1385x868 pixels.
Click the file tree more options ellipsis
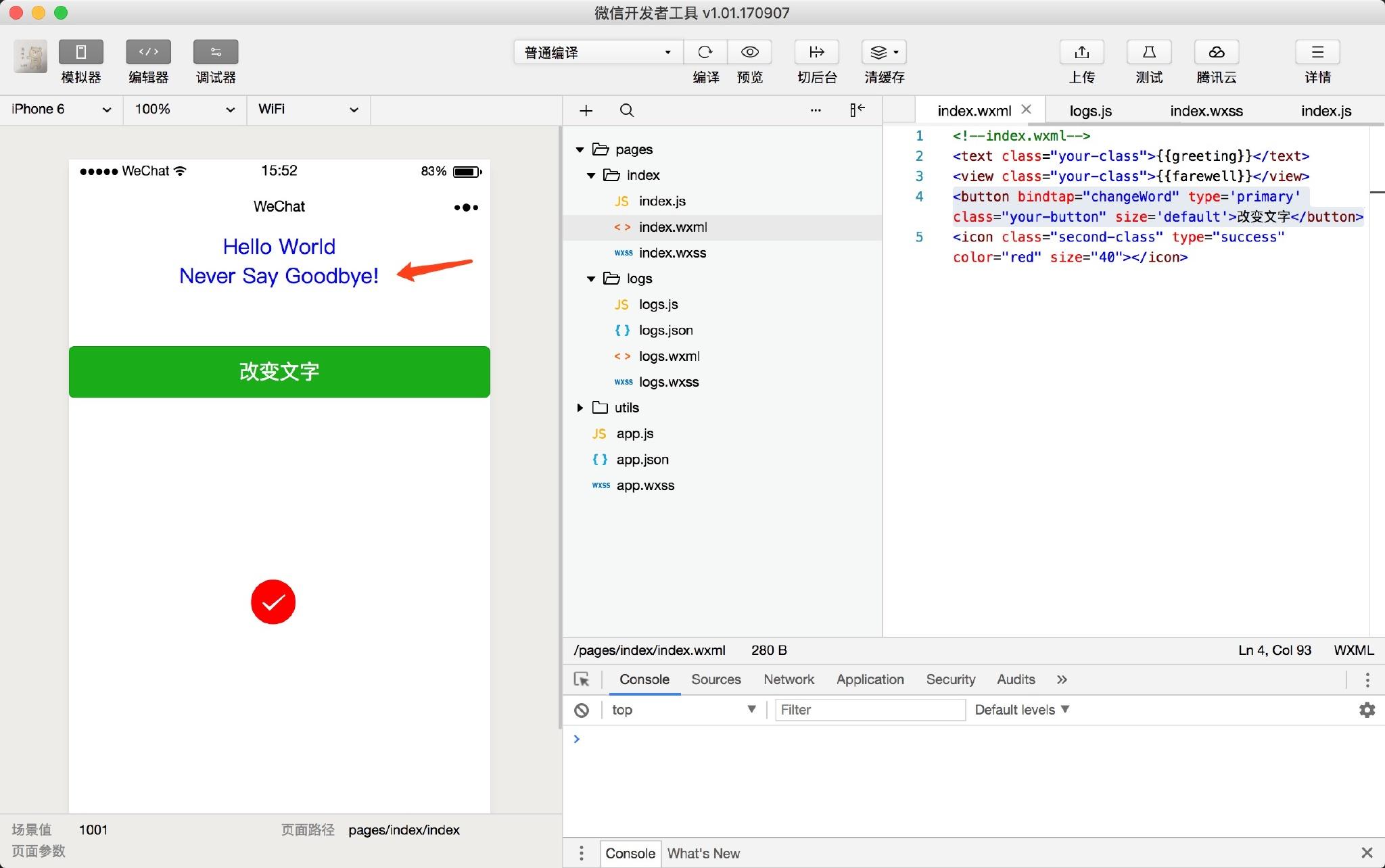pos(816,110)
